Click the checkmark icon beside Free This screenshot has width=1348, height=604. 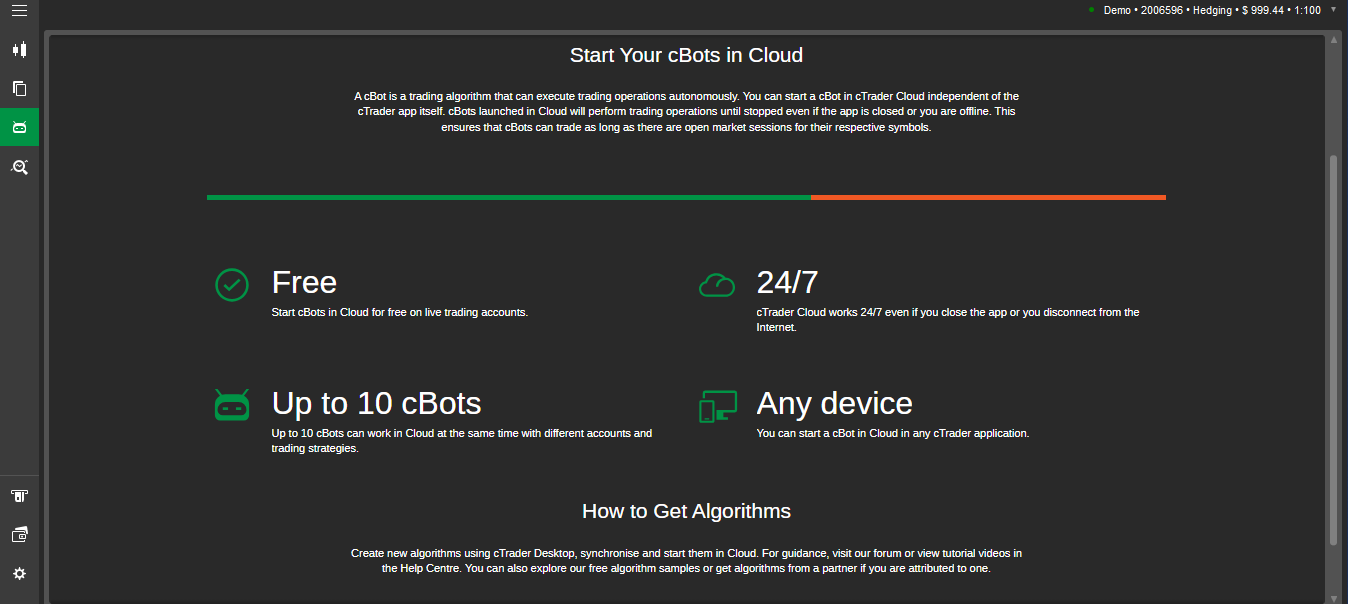point(232,285)
